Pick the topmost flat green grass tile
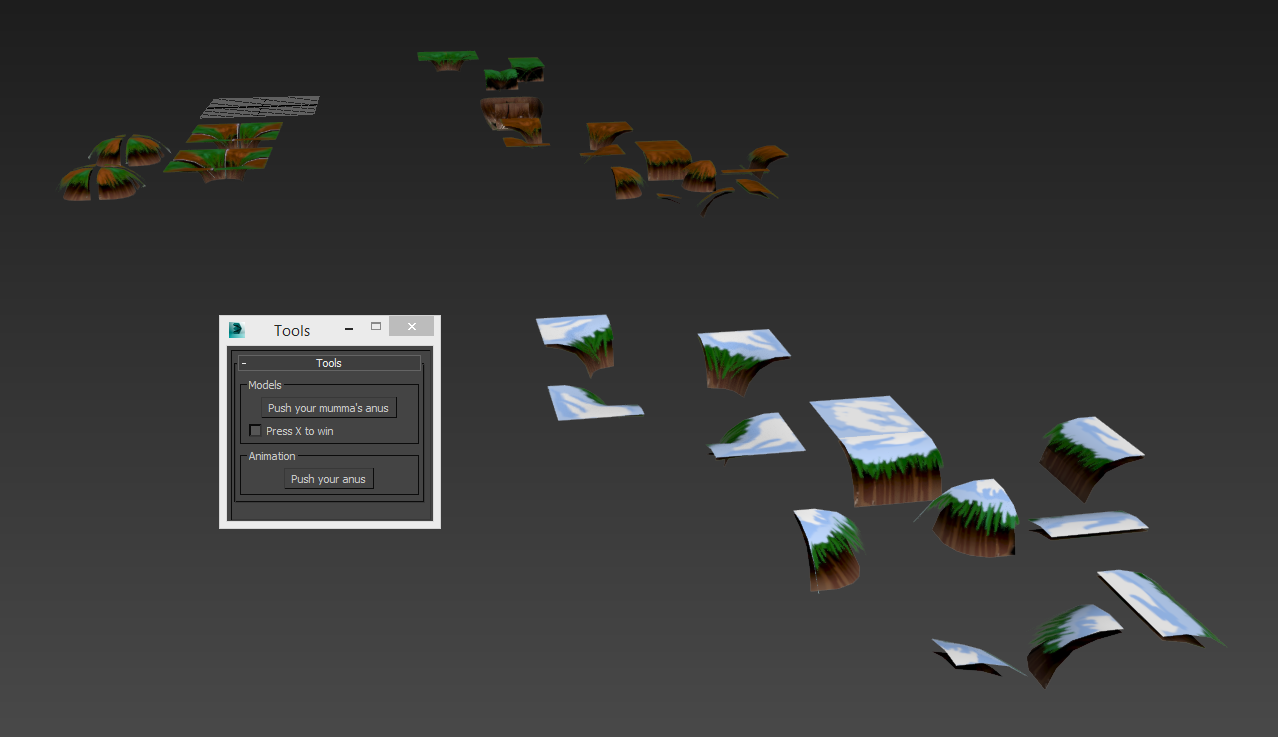This screenshot has height=737, width=1278. 447,58
